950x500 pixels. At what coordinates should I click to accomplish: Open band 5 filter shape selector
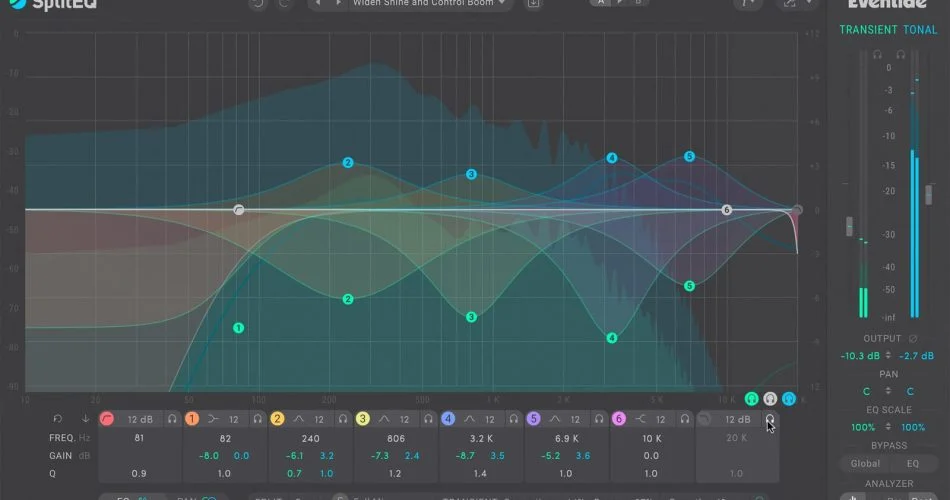[555, 419]
